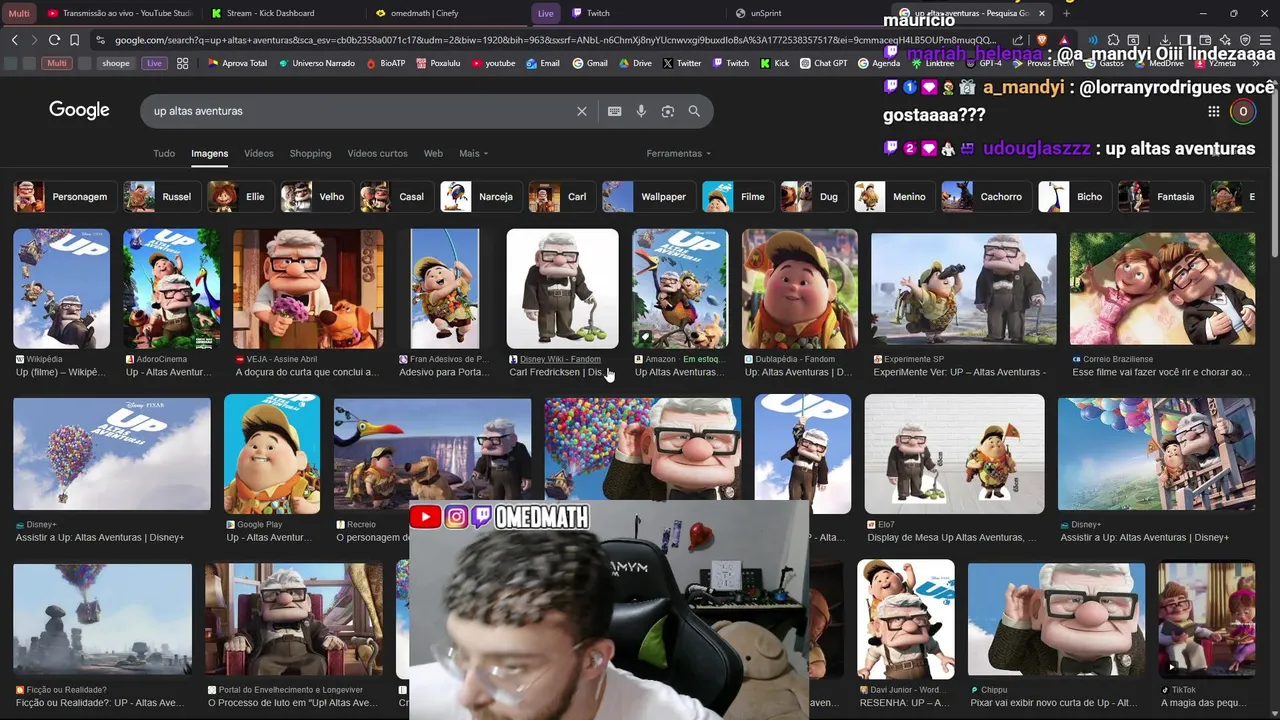Filter images by Carl chip

561,197
